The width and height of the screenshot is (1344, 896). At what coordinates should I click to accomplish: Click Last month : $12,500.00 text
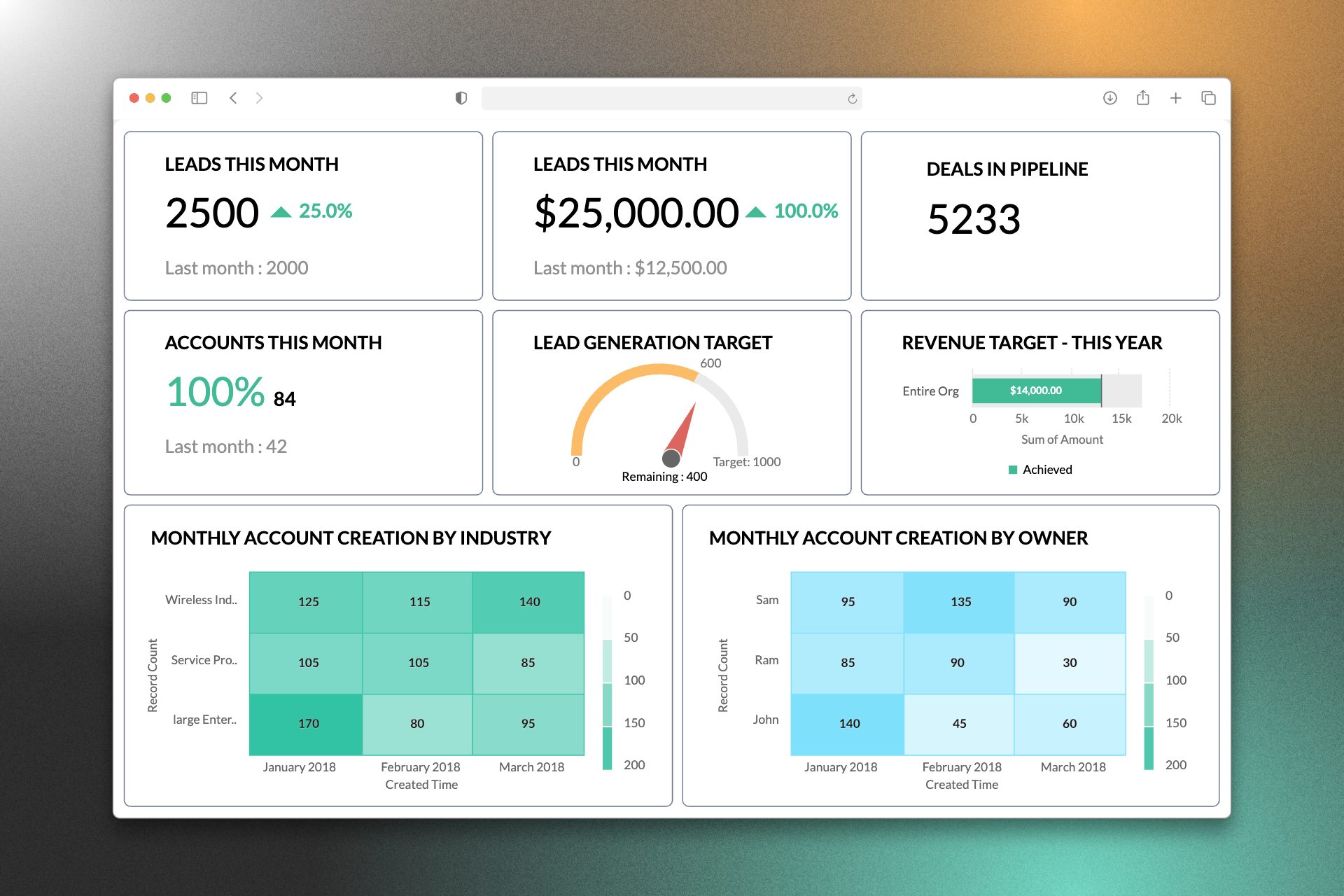630,268
